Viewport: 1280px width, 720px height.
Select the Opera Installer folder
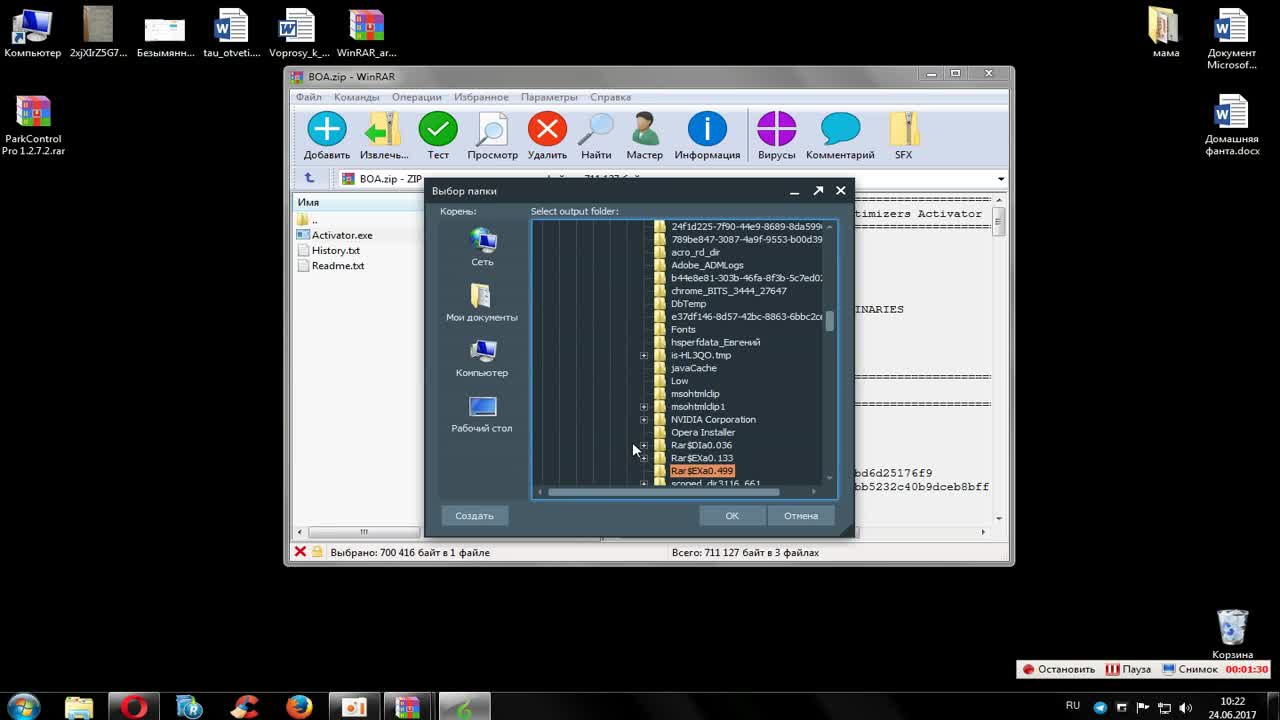tap(703, 432)
